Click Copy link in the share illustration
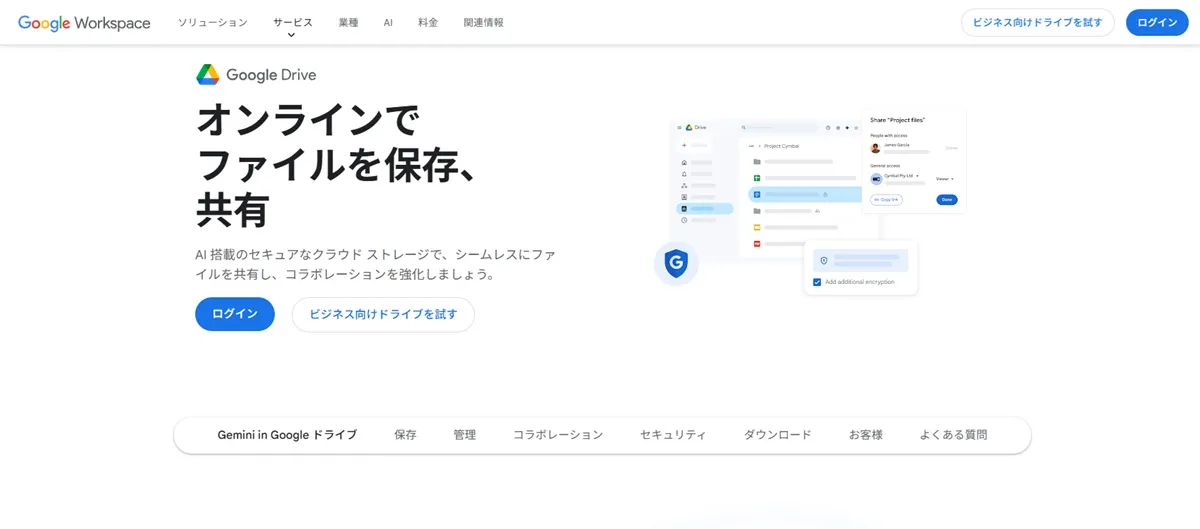This screenshot has height=529, width=1200. [x=886, y=200]
